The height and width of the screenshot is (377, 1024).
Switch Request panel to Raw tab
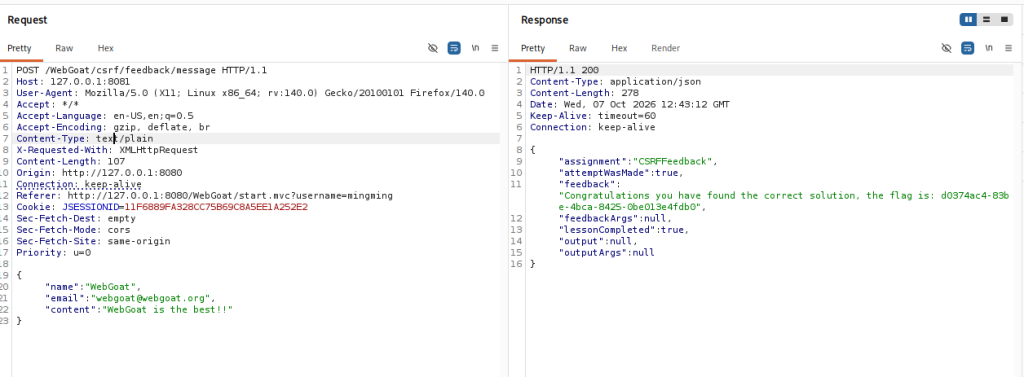[x=64, y=48]
